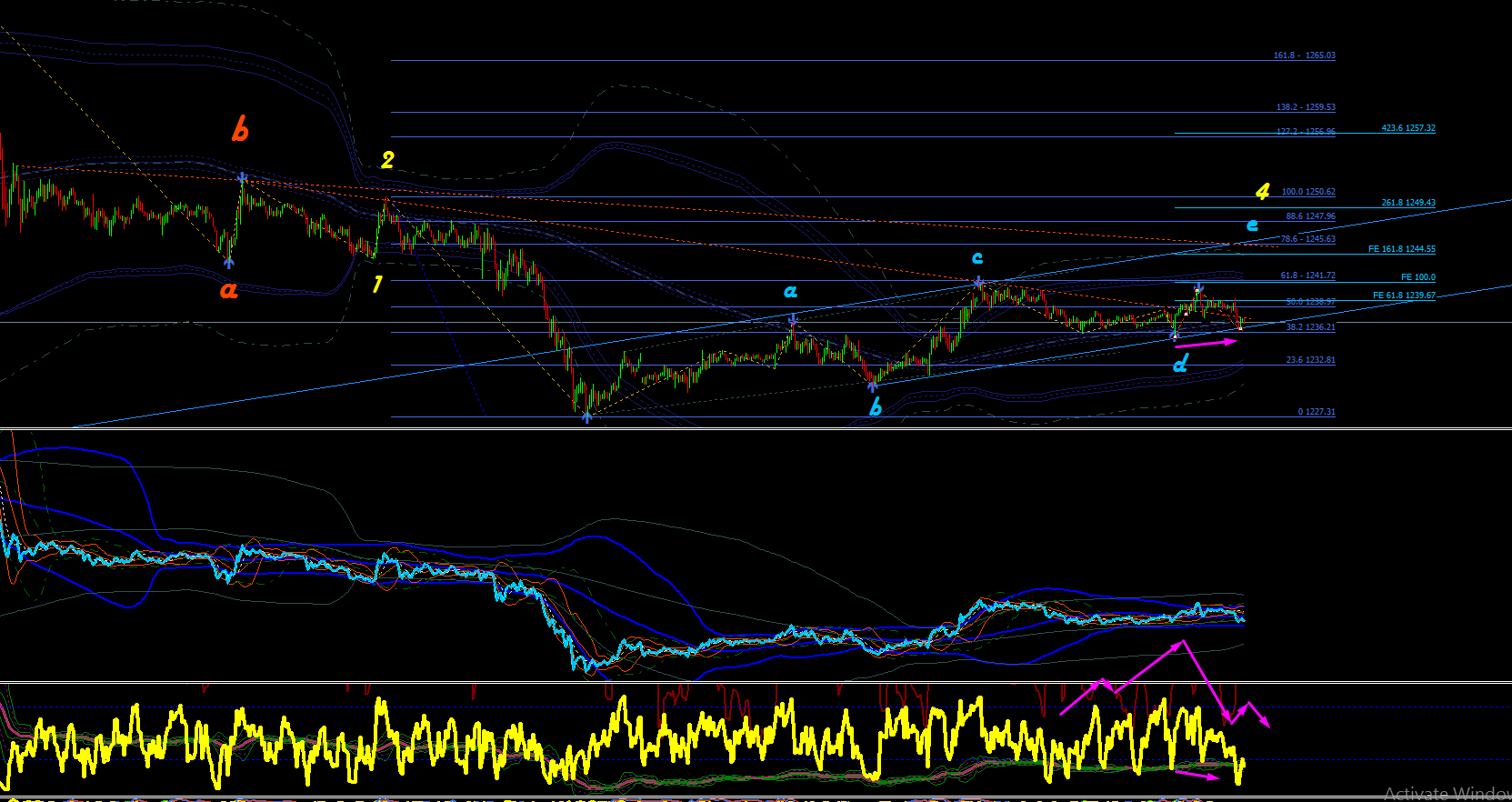Select the blue wave label "c"
1512x802 pixels.
pos(977,258)
